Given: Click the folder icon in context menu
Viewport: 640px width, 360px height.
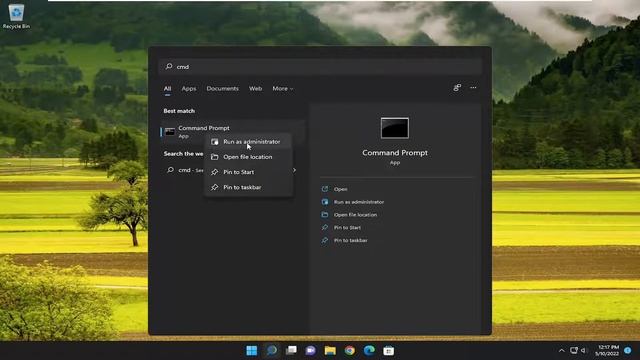Looking at the screenshot, I should point(215,157).
